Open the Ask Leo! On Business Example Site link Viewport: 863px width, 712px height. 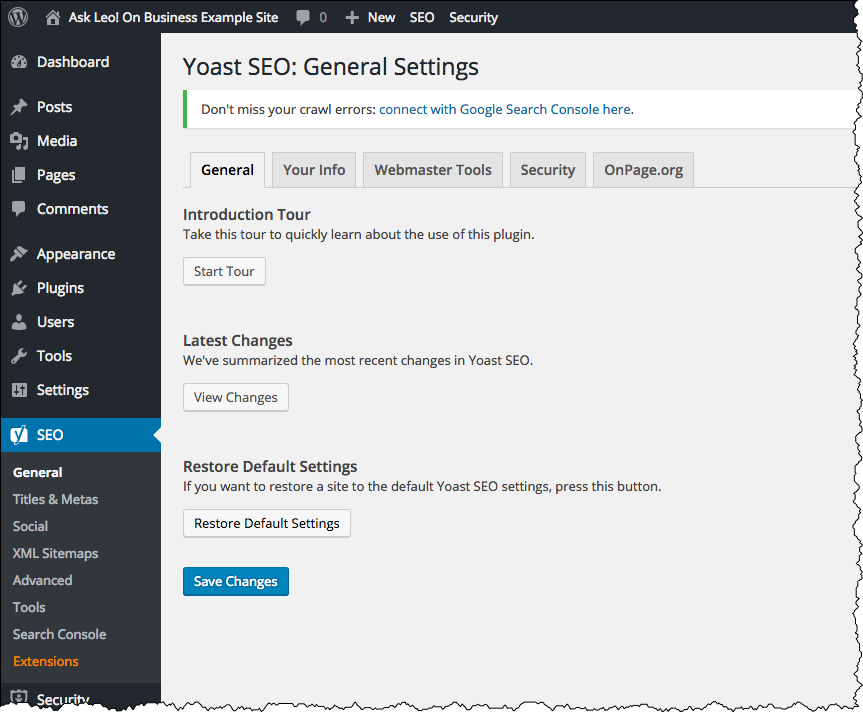click(173, 18)
